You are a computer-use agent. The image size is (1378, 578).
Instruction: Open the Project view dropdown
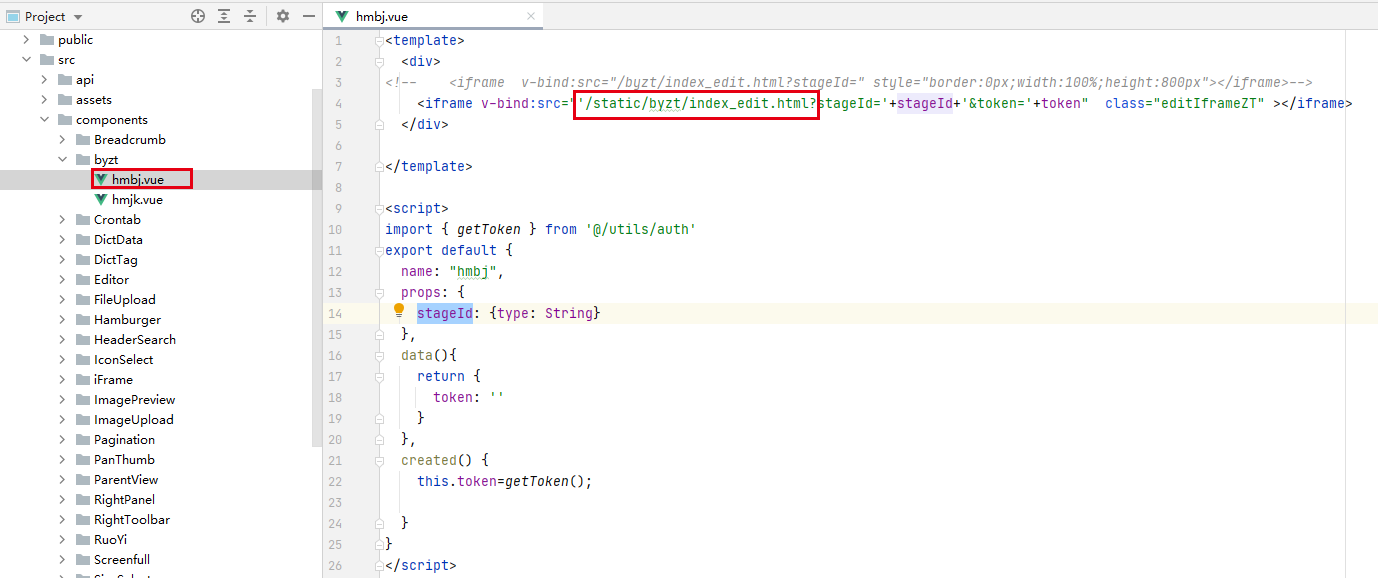78,17
